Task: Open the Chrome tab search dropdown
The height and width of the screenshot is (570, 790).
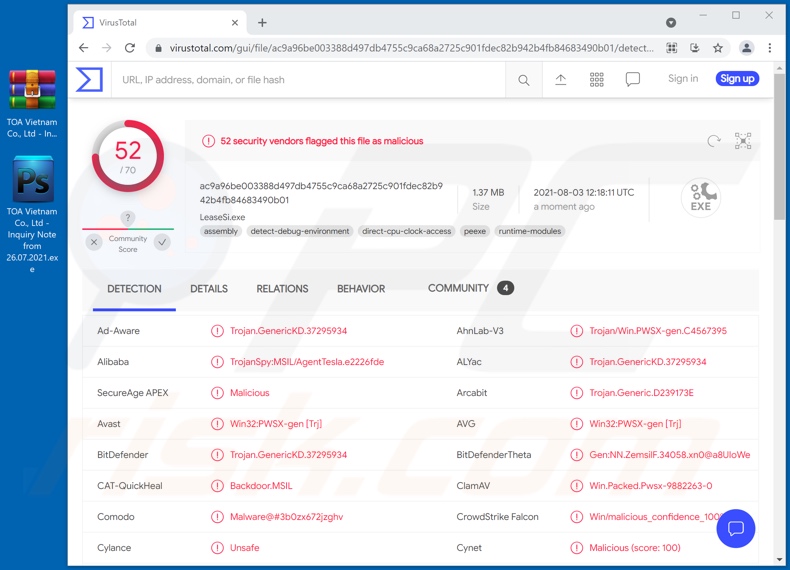Action: coord(671,23)
